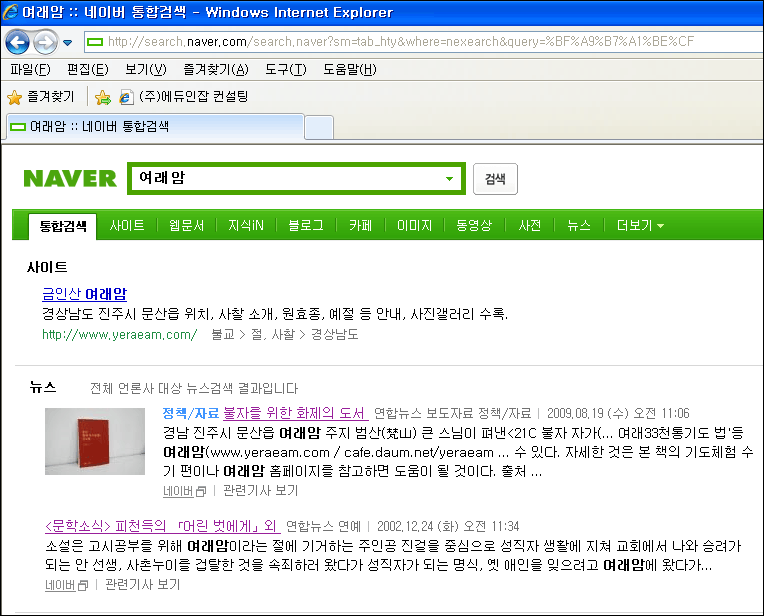Screen dimensions: 764x616
Task: Open the recent pages dropdown arrow
Action: click(68, 43)
